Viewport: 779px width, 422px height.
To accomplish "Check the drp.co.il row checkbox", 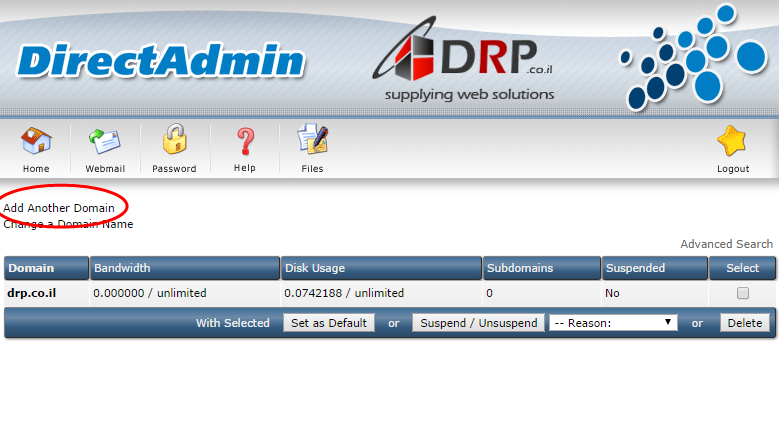I will (742, 293).
